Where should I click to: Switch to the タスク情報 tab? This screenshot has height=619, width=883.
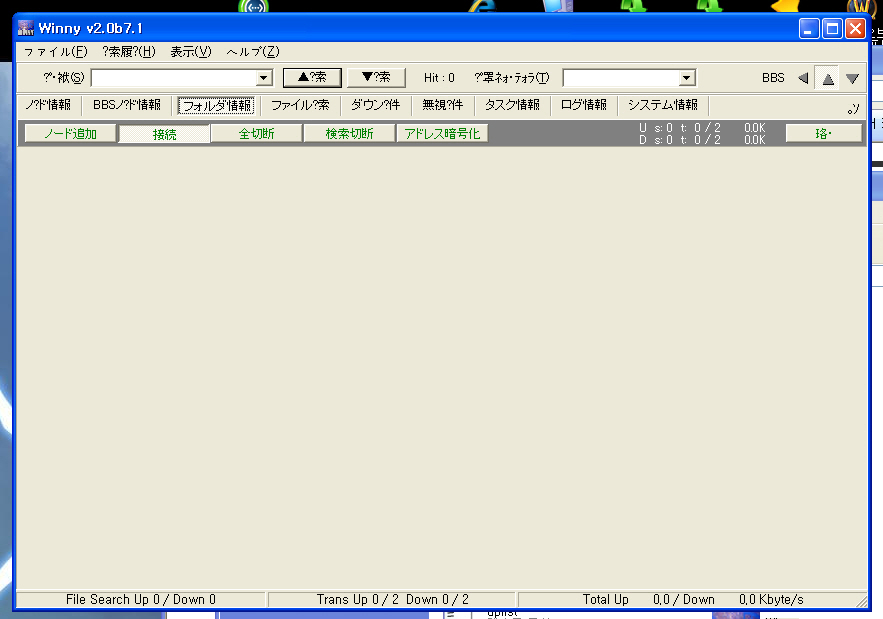pyautogui.click(x=512, y=105)
